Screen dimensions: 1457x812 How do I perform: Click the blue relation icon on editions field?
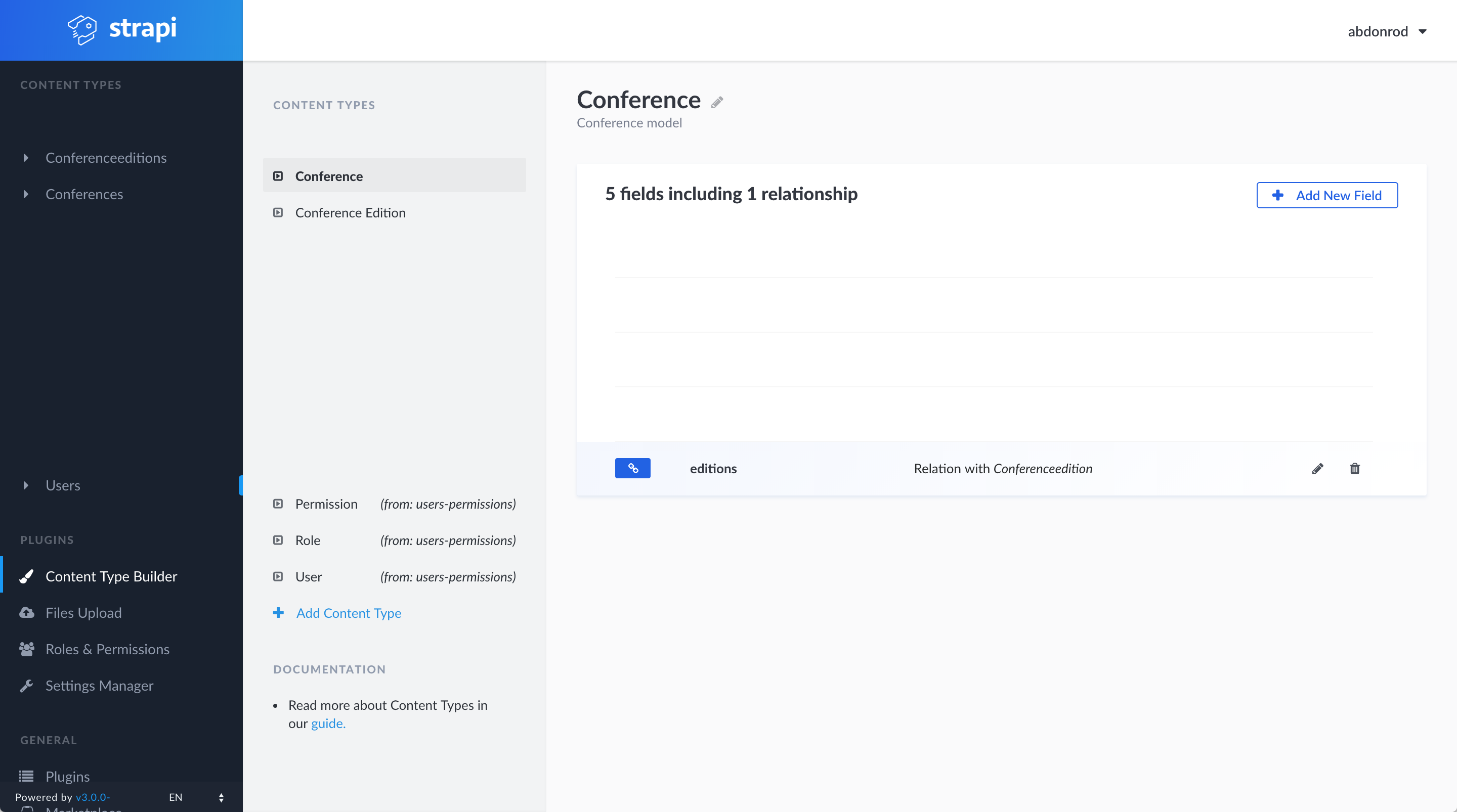632,468
